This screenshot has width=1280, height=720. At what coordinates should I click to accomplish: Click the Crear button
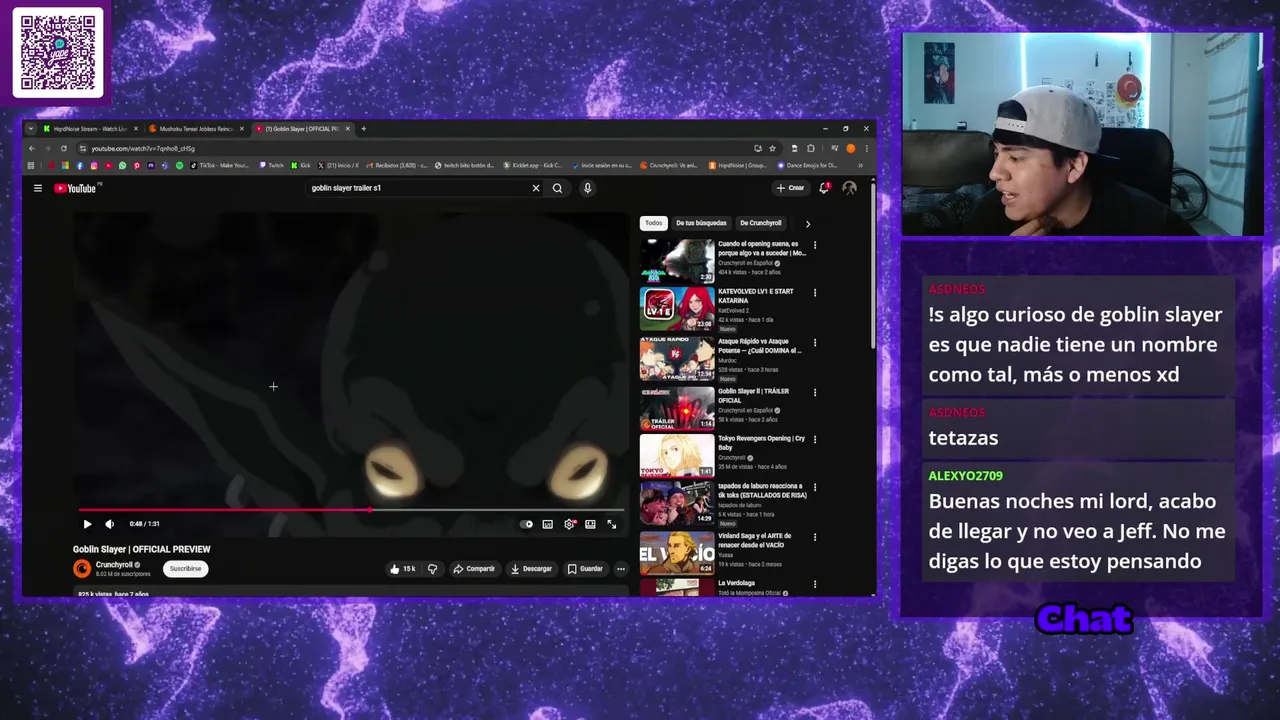pos(790,188)
